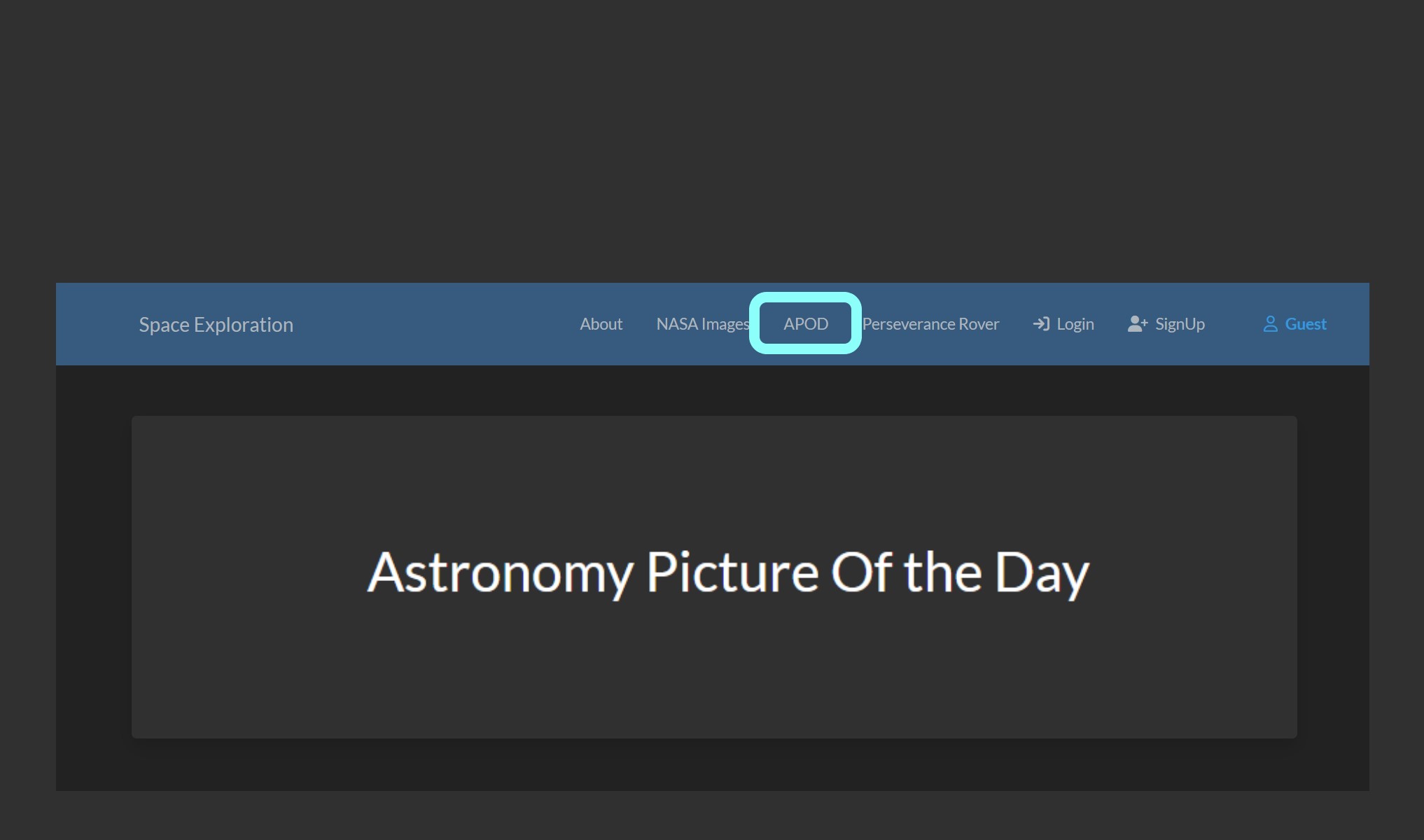The height and width of the screenshot is (840, 1424).
Task: Navigate to the NASA Images page
Action: (x=703, y=323)
